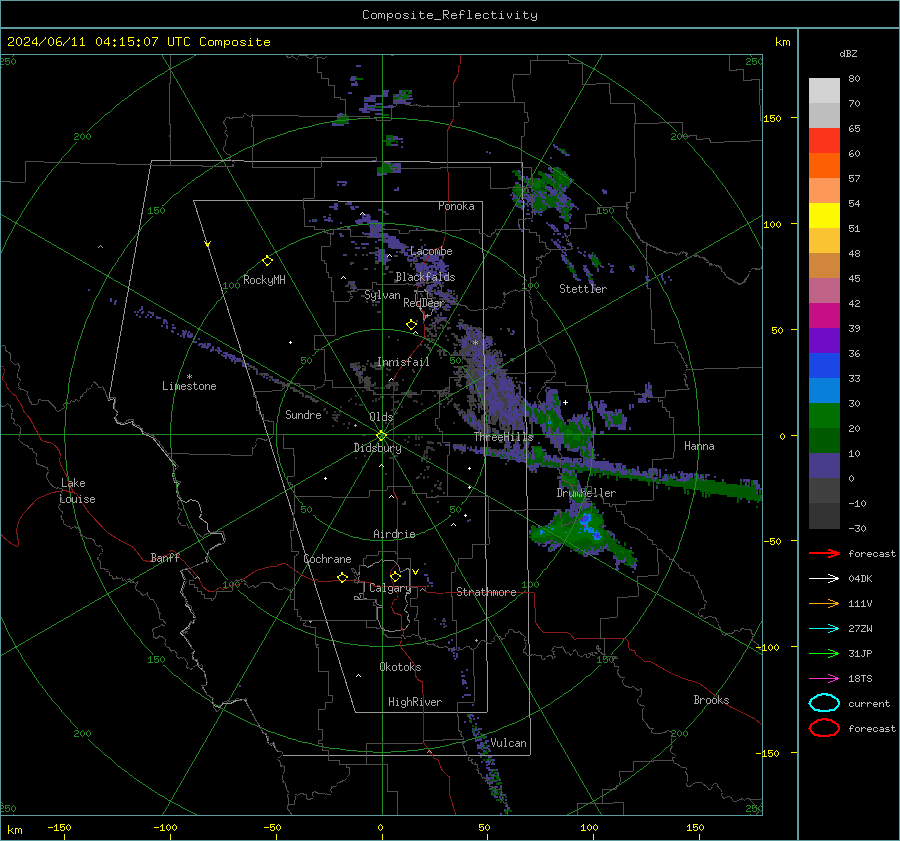The width and height of the screenshot is (900, 841).
Task: Select the light gray 80 dBZ swatch
Action: tap(824, 91)
